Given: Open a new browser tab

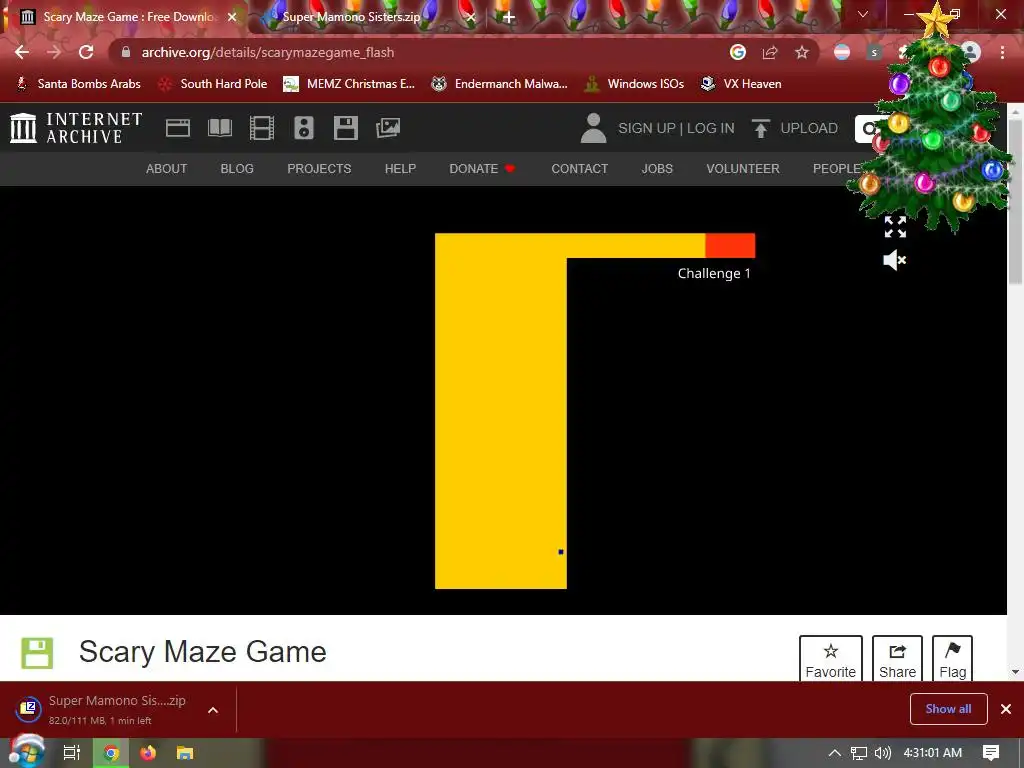Looking at the screenshot, I should [509, 17].
